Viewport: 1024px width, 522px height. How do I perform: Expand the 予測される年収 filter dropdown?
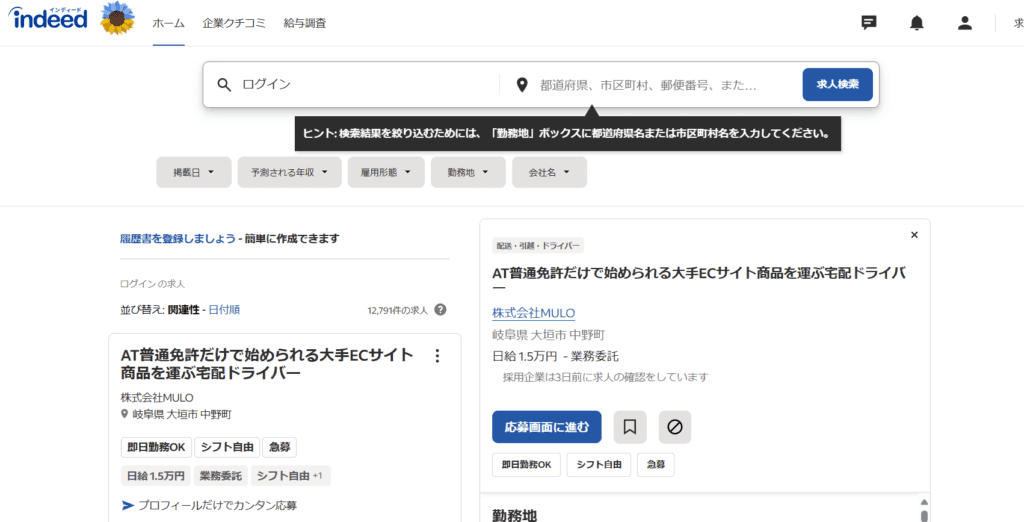(289, 172)
